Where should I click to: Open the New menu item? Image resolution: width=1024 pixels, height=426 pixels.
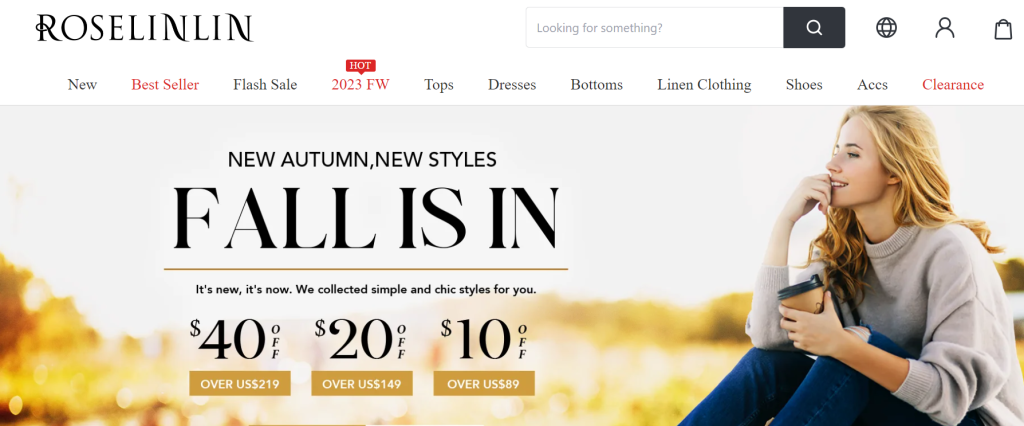[82, 84]
